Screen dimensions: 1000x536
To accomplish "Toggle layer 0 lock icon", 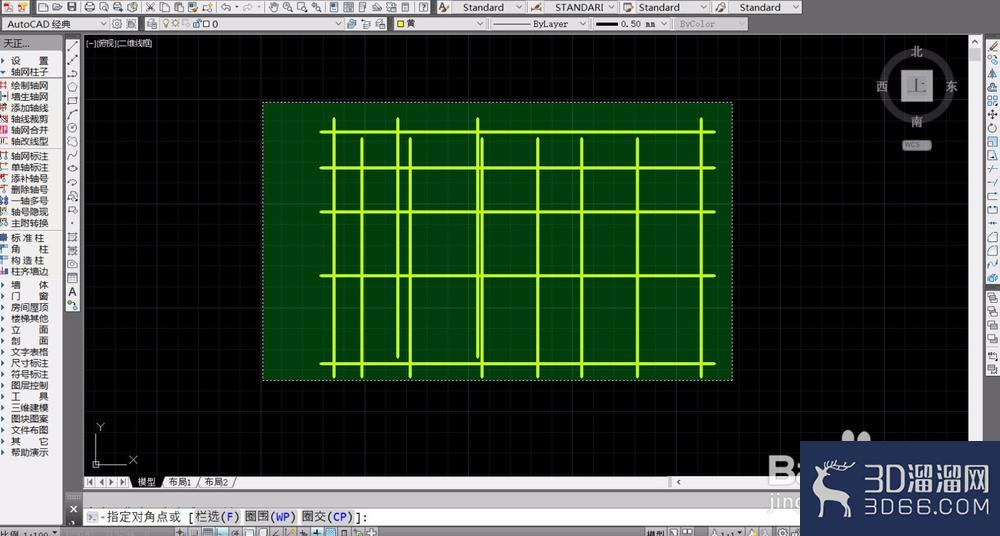I will [197, 24].
